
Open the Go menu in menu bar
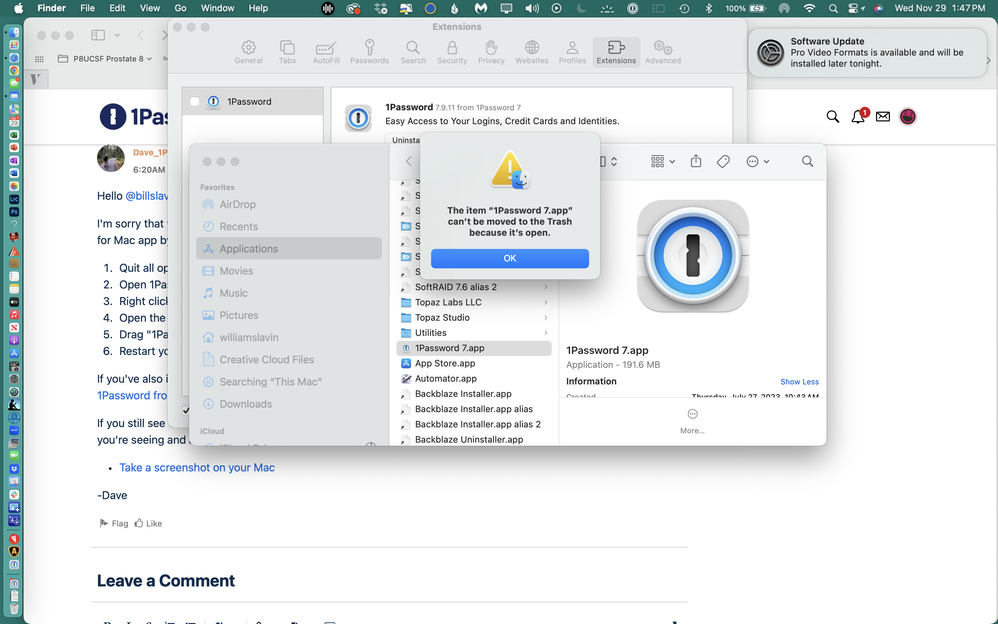coord(180,8)
